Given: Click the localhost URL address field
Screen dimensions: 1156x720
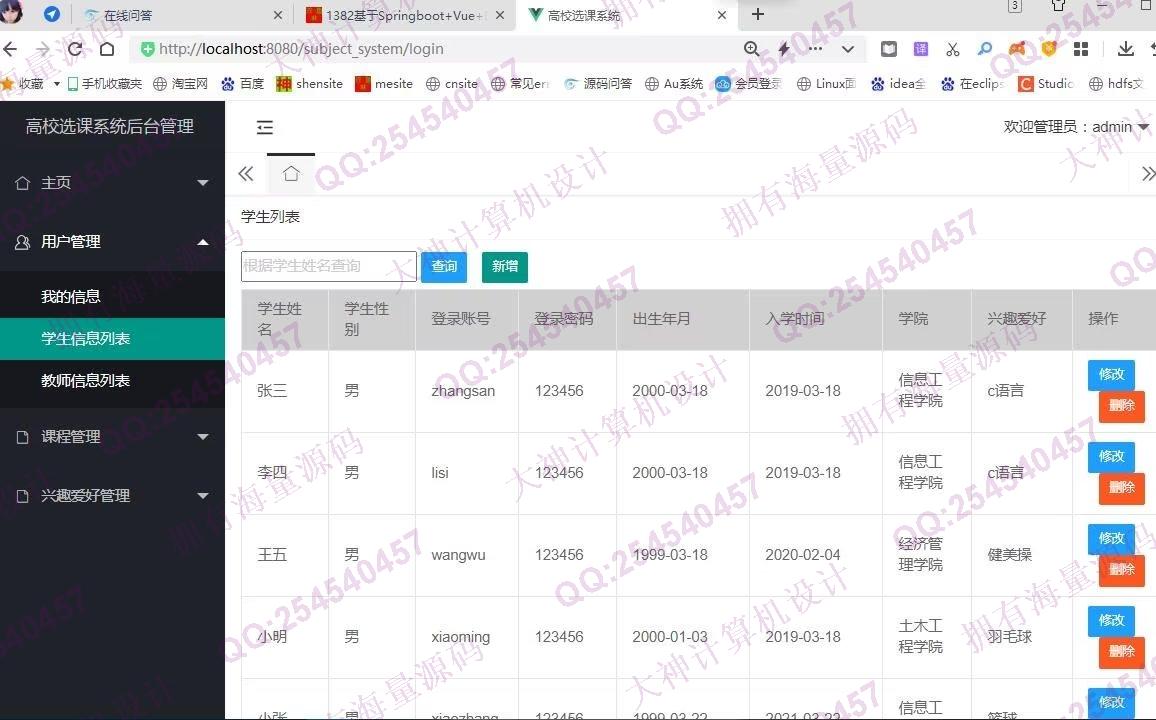Looking at the screenshot, I should 301,49.
